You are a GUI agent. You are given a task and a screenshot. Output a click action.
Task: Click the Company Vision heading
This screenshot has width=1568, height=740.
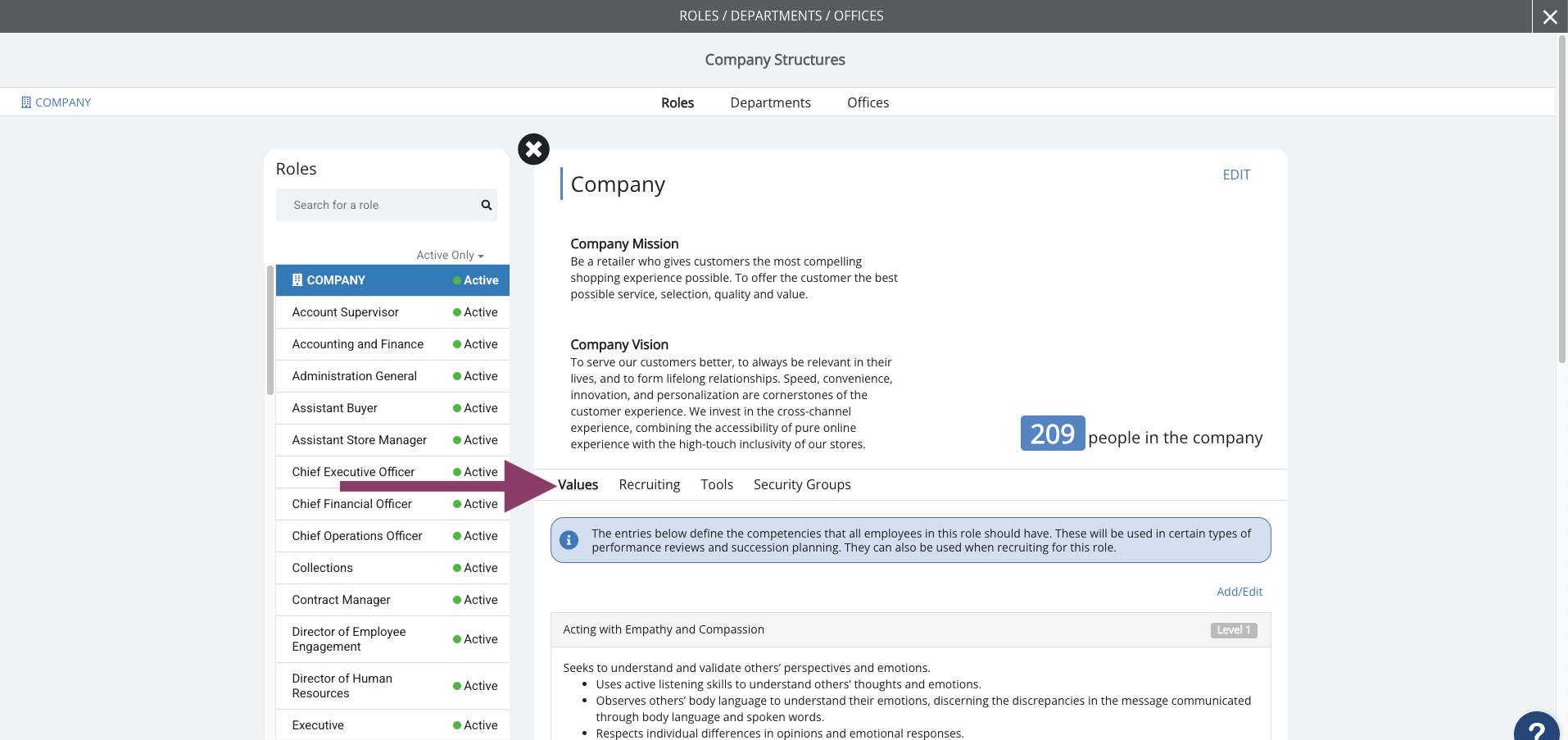tap(619, 344)
